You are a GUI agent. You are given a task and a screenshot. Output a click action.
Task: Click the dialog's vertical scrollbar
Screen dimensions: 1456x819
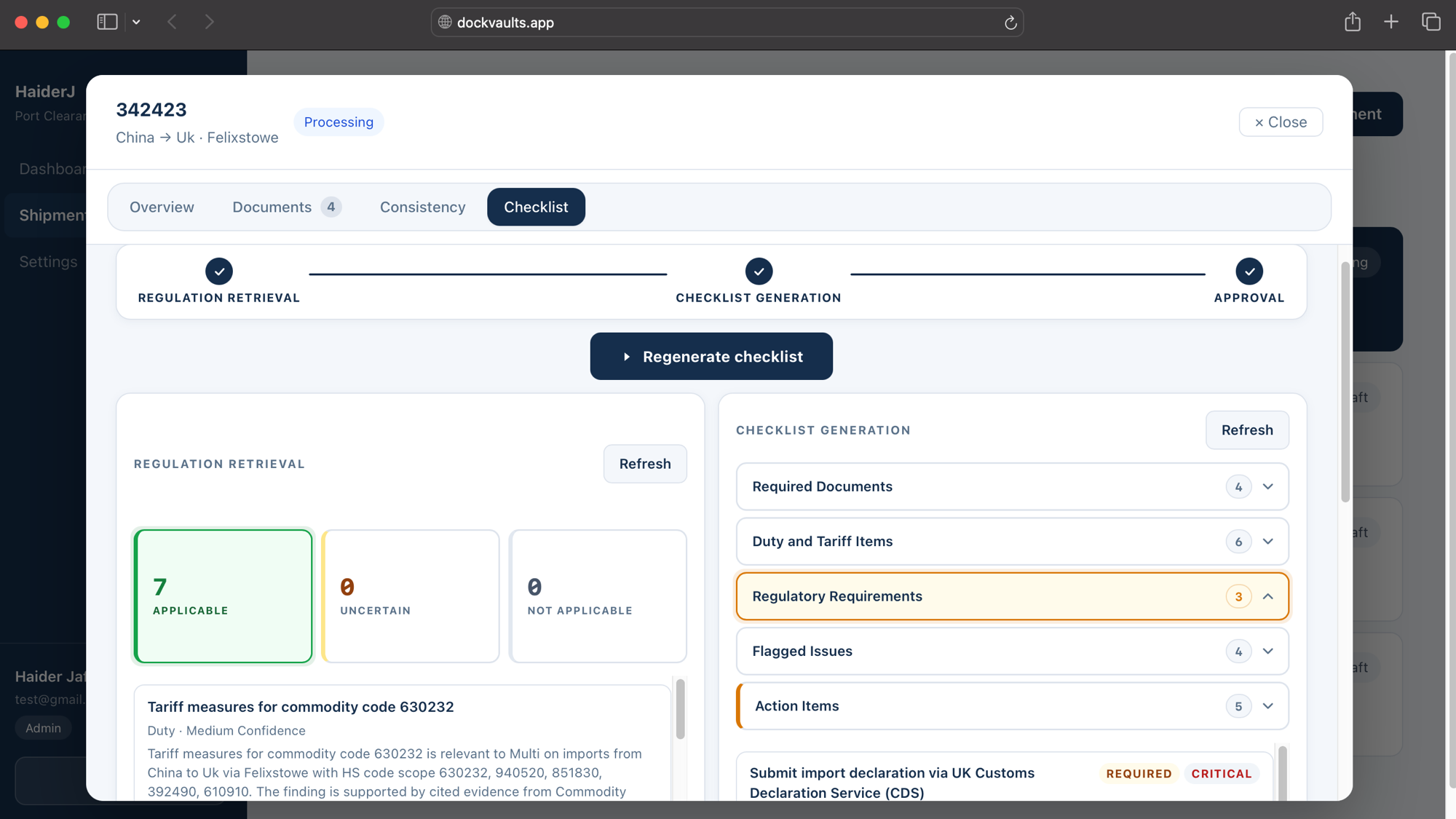[1345, 382]
